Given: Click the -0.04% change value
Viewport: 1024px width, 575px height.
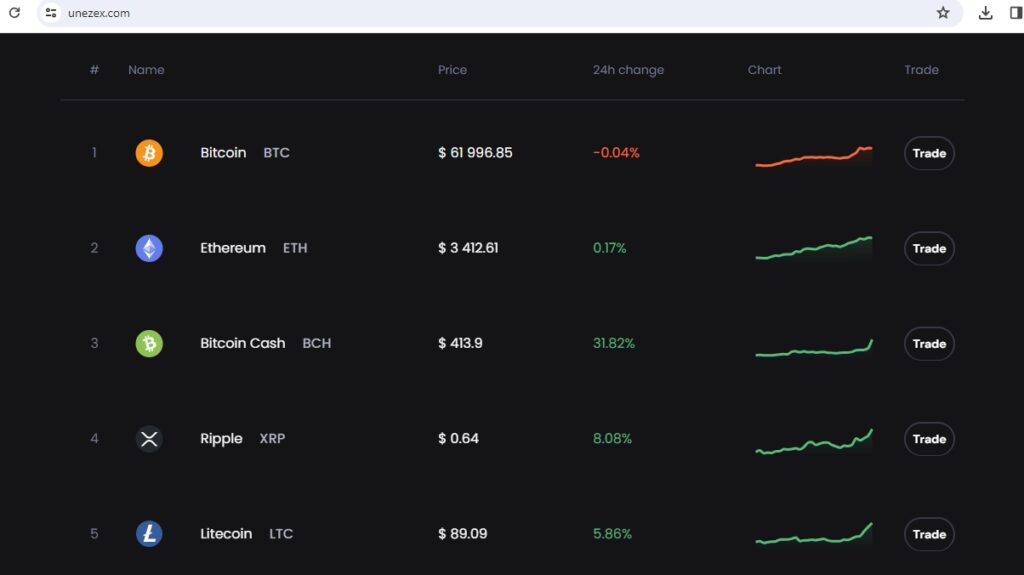Looking at the screenshot, I should pyautogui.click(x=616, y=153).
